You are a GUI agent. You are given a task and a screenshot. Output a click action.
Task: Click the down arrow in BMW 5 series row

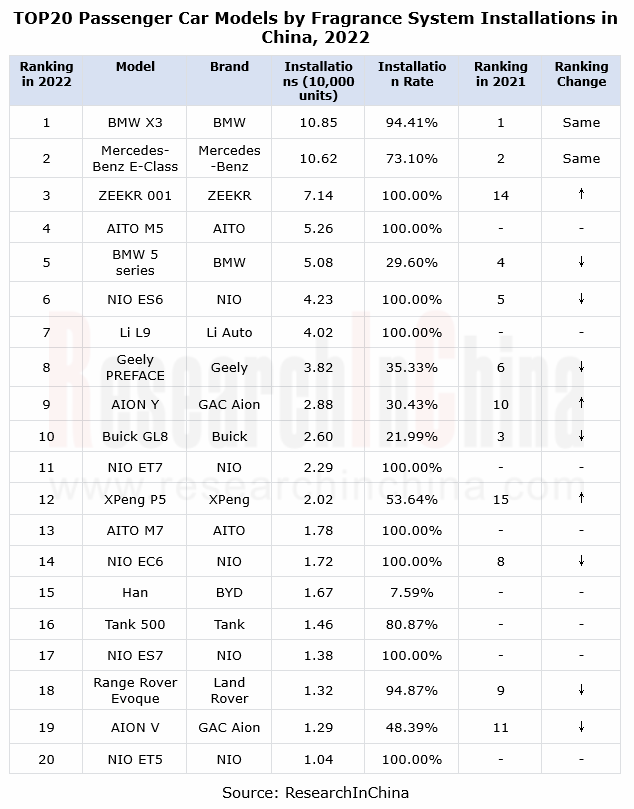coord(581,262)
